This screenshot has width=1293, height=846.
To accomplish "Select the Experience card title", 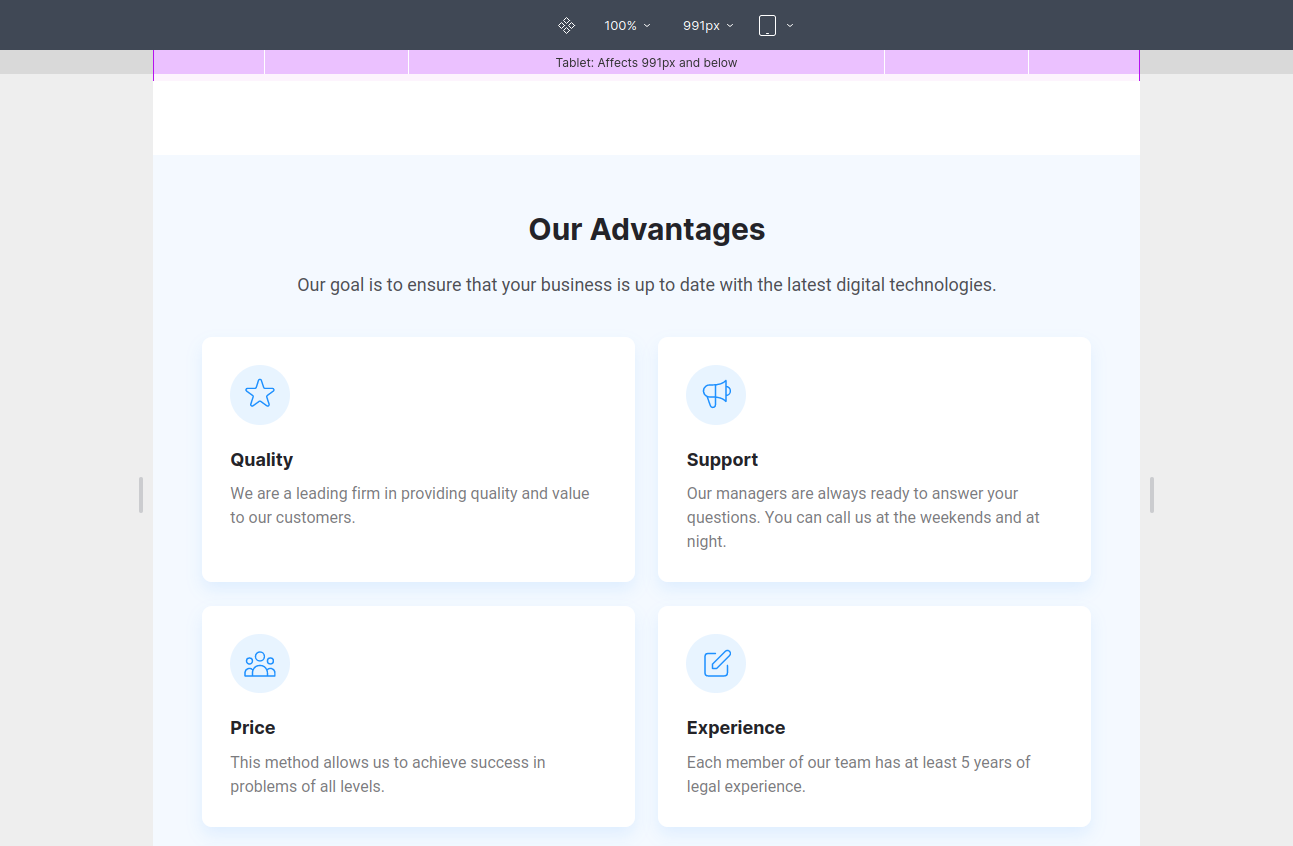I will (x=736, y=728).
